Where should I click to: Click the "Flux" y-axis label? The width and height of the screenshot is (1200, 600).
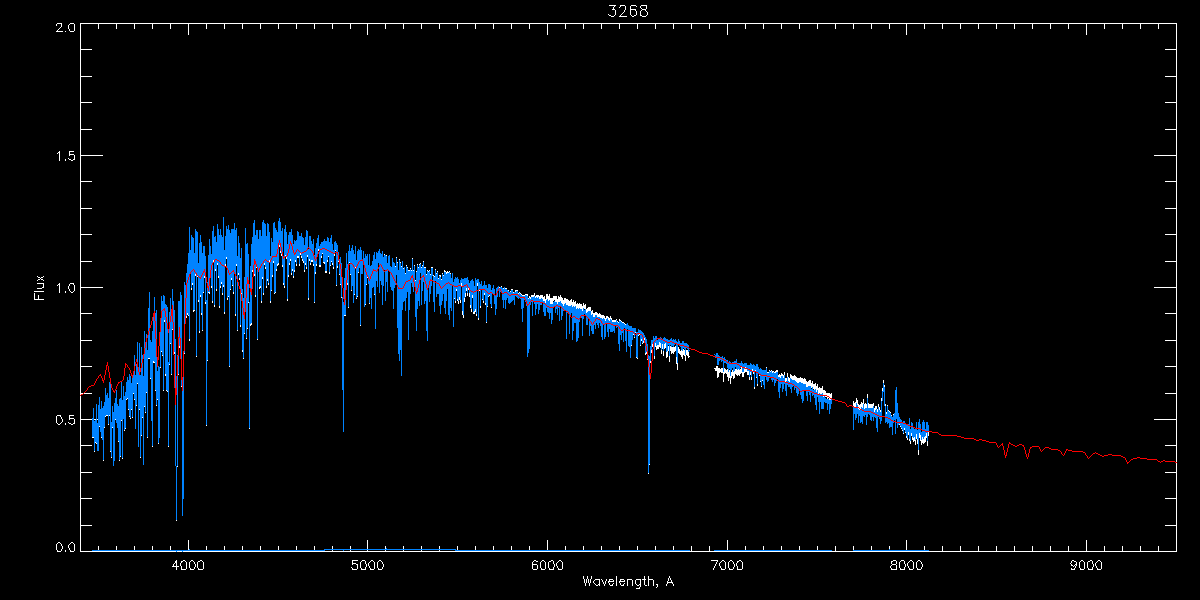tap(40, 287)
